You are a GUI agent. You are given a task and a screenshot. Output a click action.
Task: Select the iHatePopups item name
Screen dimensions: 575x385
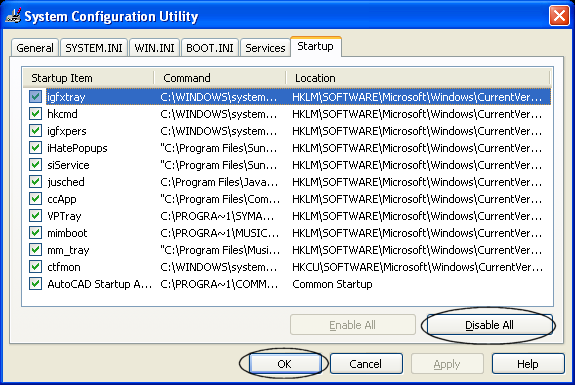point(77,148)
